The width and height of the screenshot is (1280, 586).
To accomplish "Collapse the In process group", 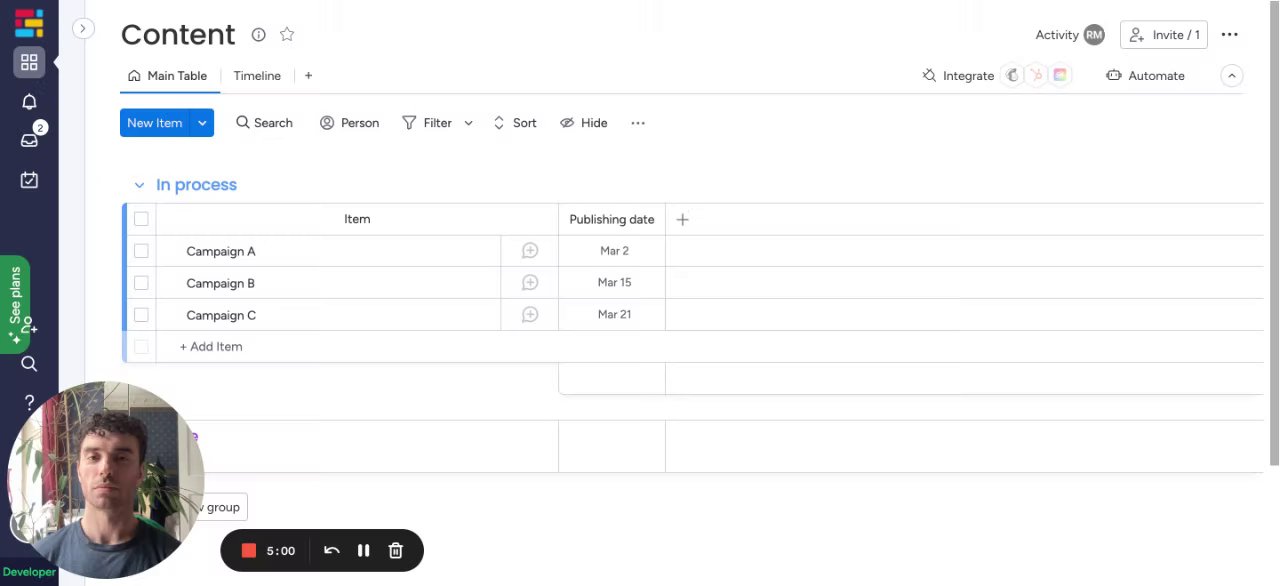I will pos(139,185).
